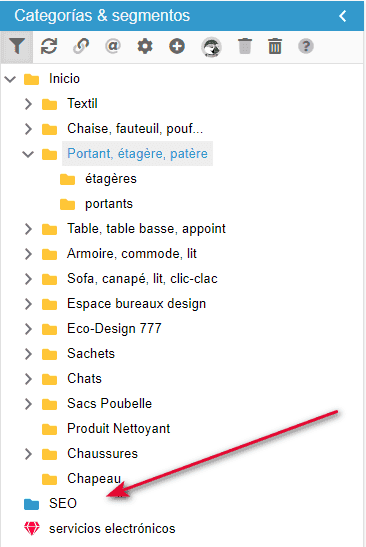Add new category with plus icon
366x547 pixels.
[177, 46]
